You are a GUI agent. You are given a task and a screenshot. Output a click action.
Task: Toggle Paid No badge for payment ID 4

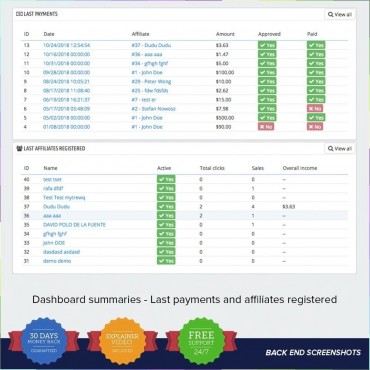(315, 127)
